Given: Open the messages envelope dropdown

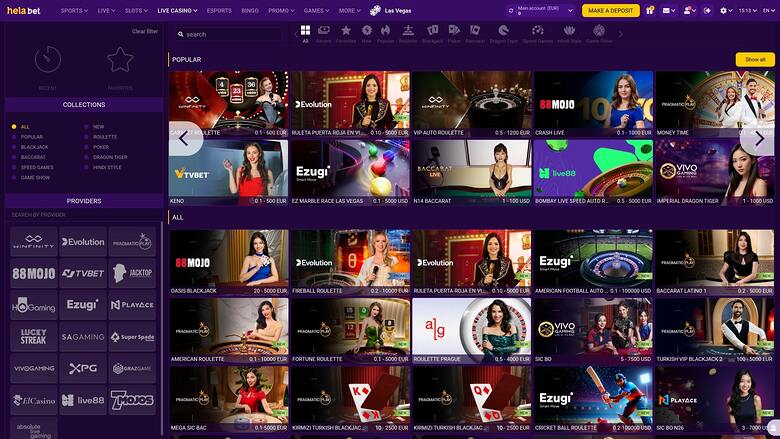Looking at the screenshot, I should [x=669, y=10].
